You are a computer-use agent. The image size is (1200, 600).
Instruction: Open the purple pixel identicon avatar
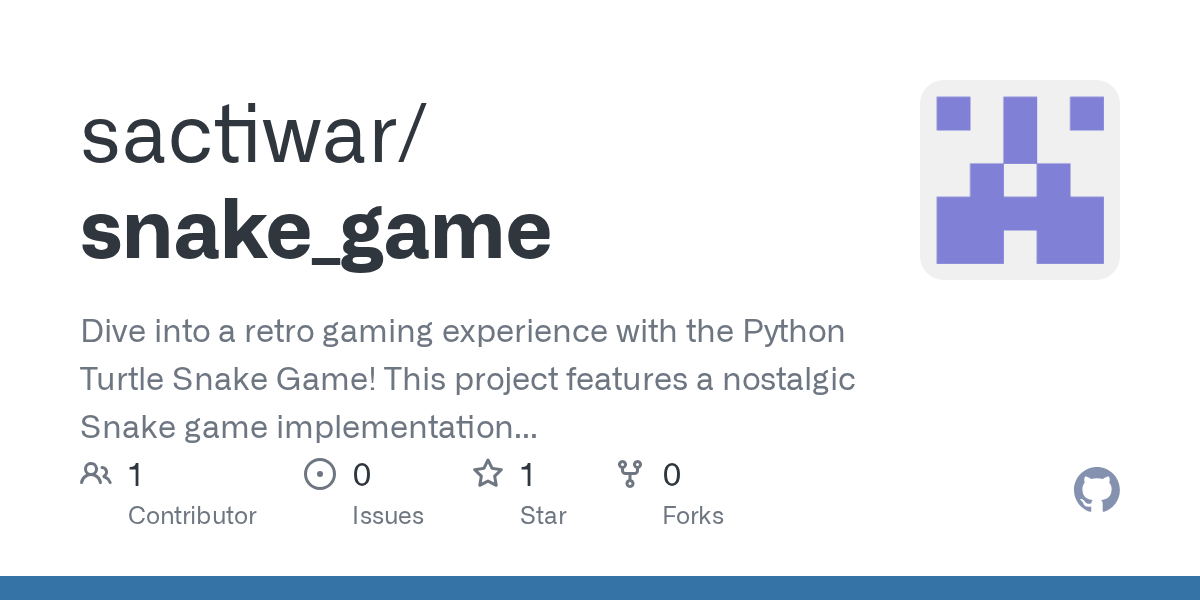pos(1020,180)
